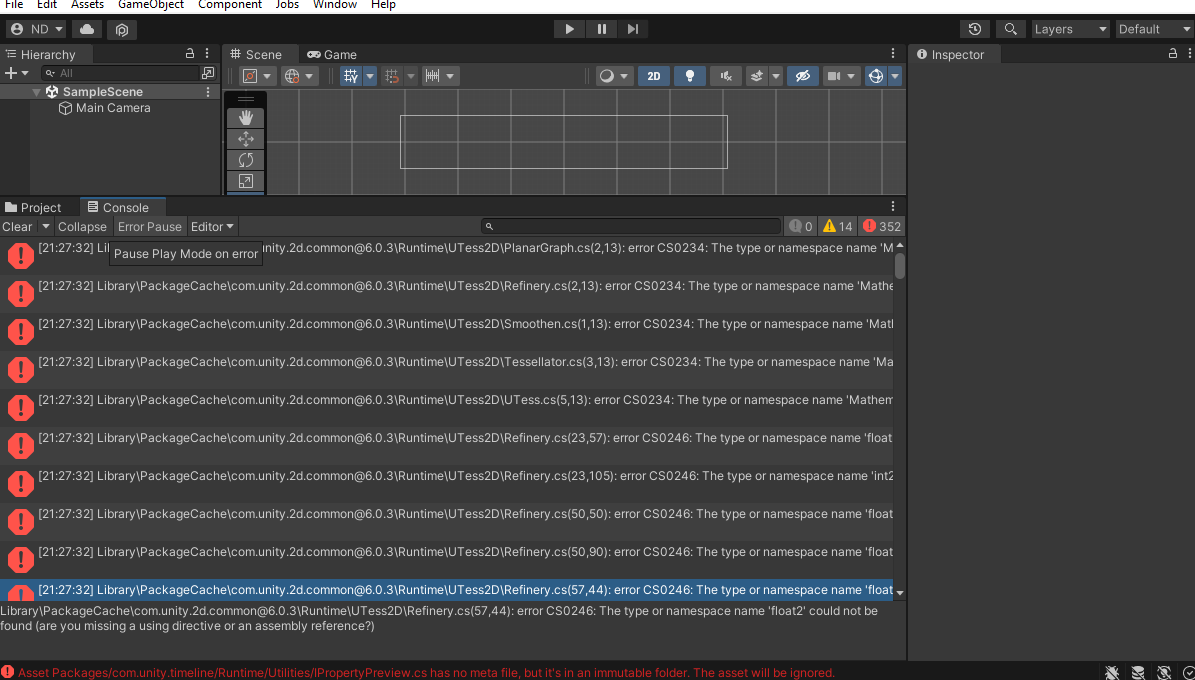Viewport: 1195px width, 680px height.
Task: Toggle error messages (352) filter
Action: pyautogui.click(x=882, y=226)
